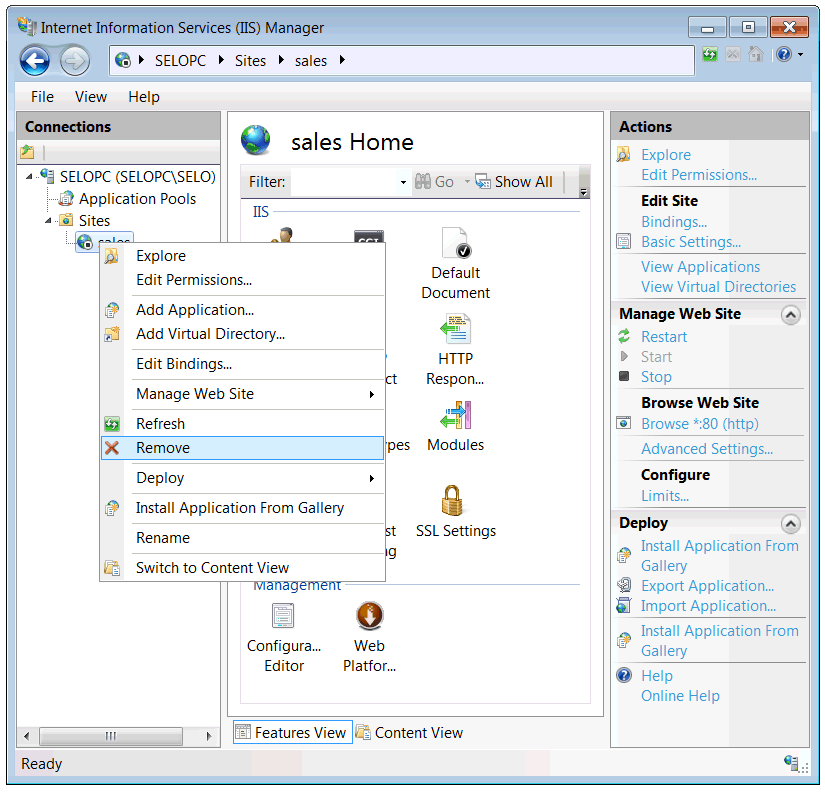Expand the breadcrumb arrow after Sites
Image resolution: width=825 pixels, height=792 pixels.
click(x=281, y=60)
